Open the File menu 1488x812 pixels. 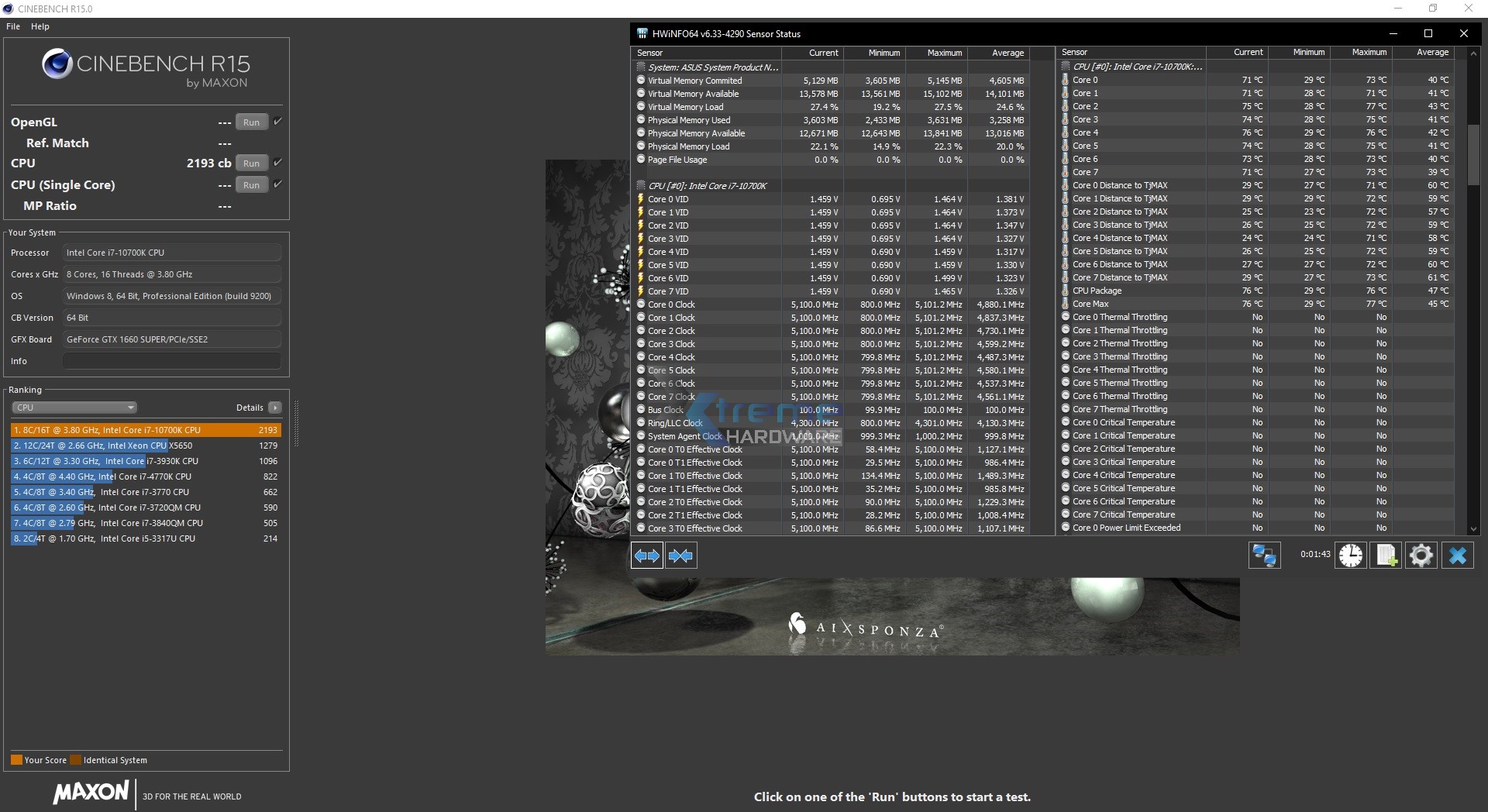point(13,26)
